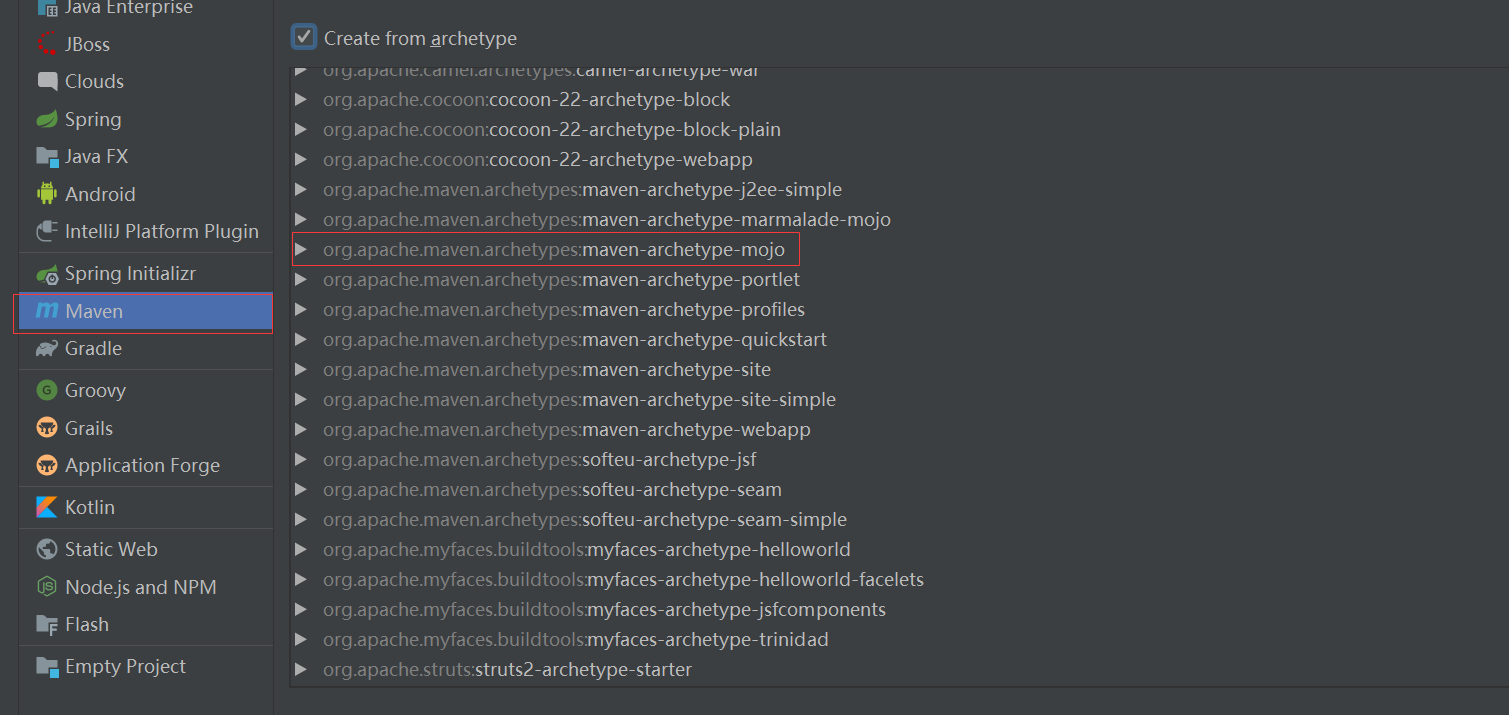Image resolution: width=1509 pixels, height=715 pixels.
Task: Click the Static Web globe icon
Action: click(47, 549)
